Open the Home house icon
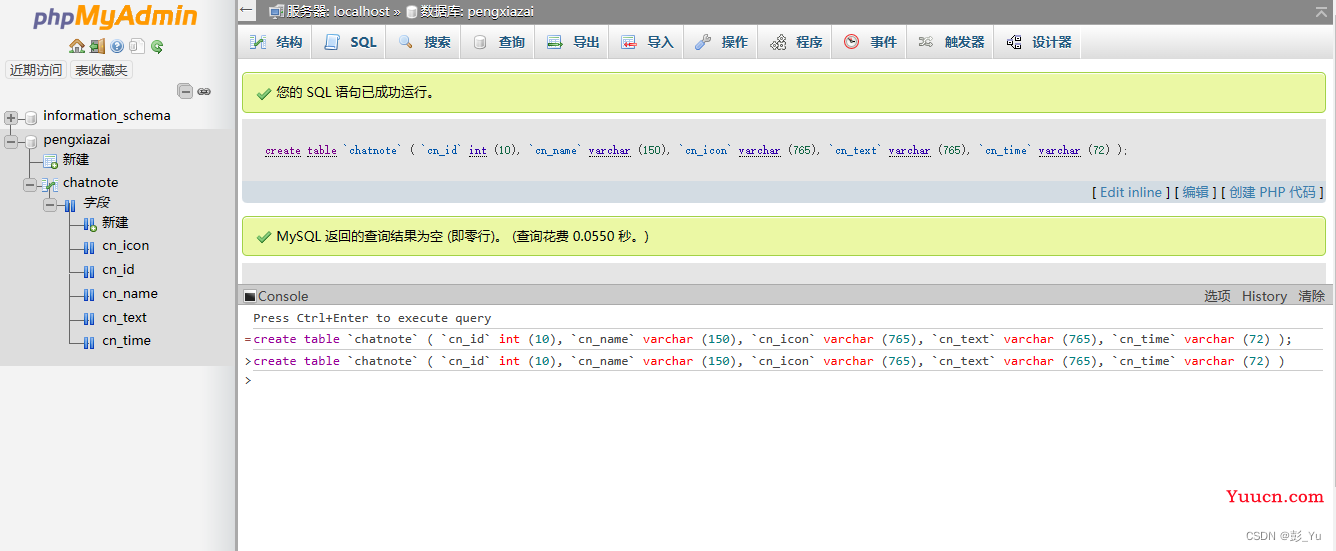The height and width of the screenshot is (551, 1336). click(x=77, y=46)
